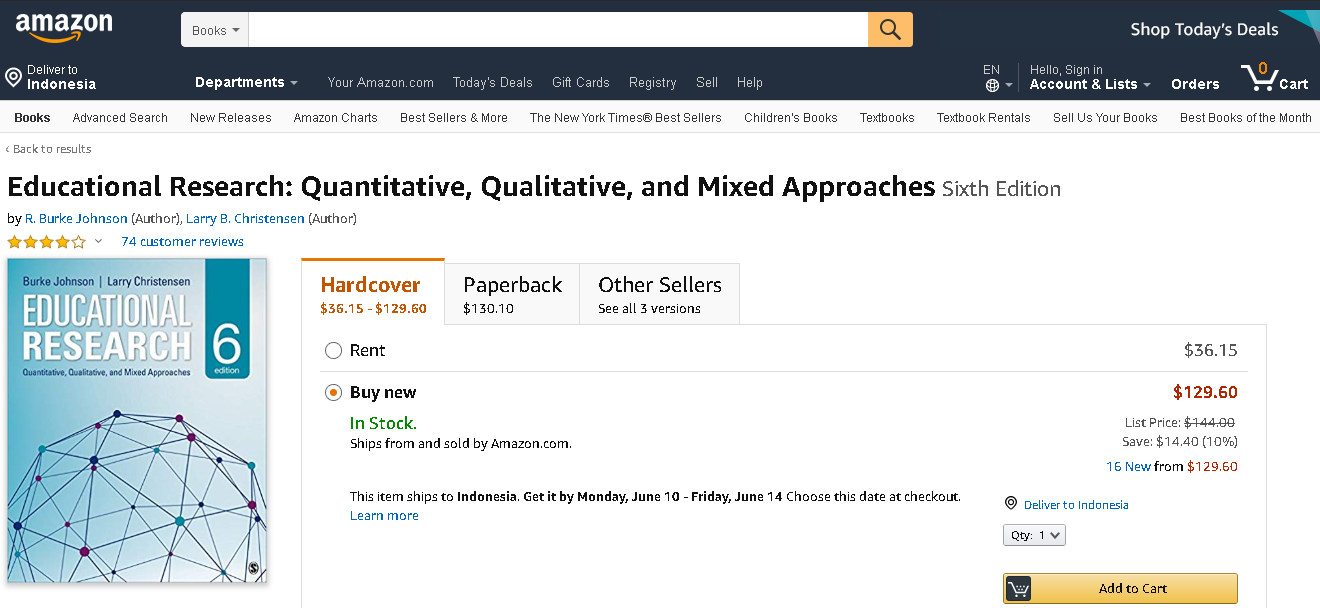This screenshot has height=608, width=1320.
Task: Click the cart icon on Add to Cart
Action: click(1018, 589)
